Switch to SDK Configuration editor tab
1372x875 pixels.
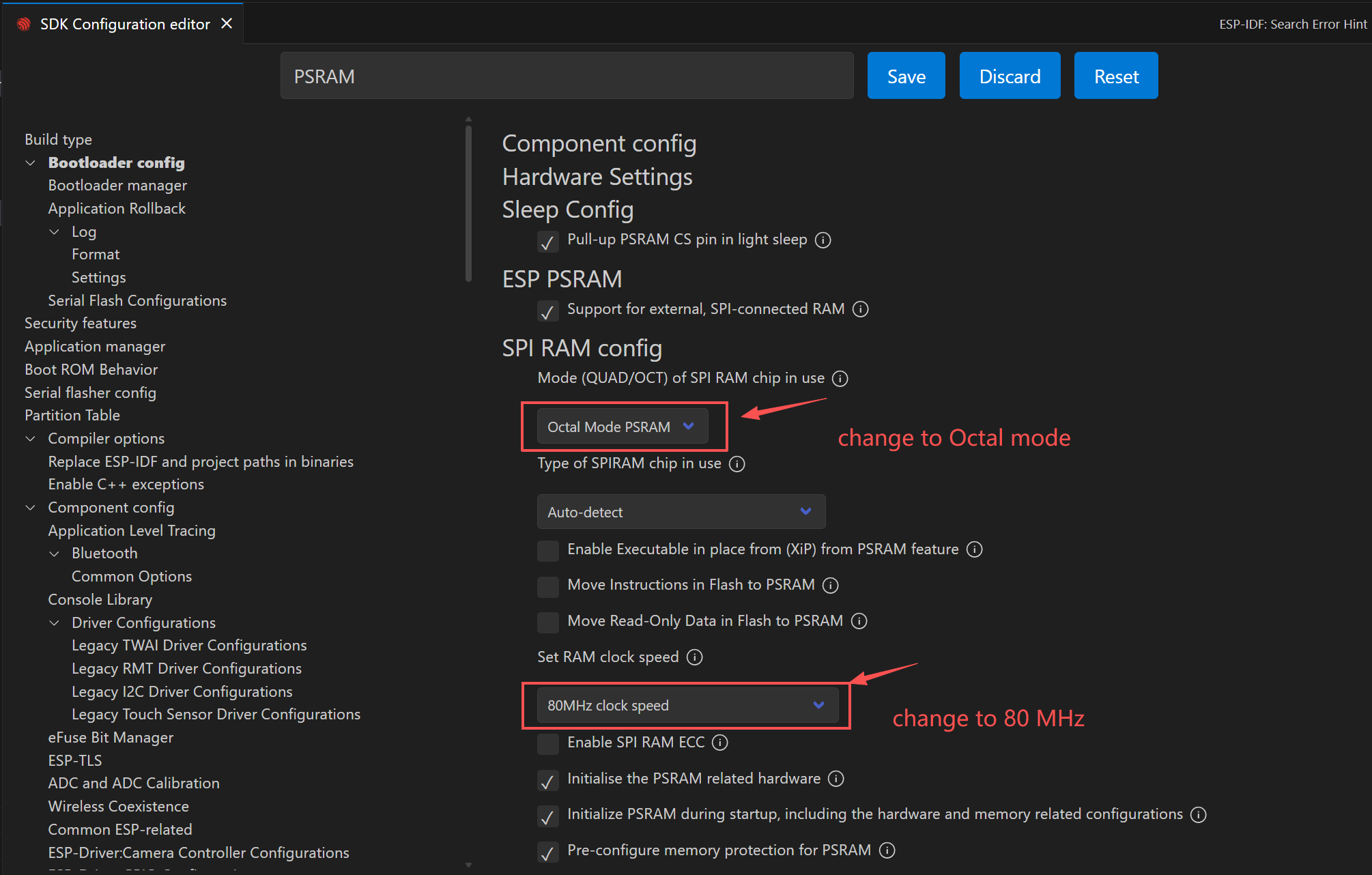coord(125,24)
